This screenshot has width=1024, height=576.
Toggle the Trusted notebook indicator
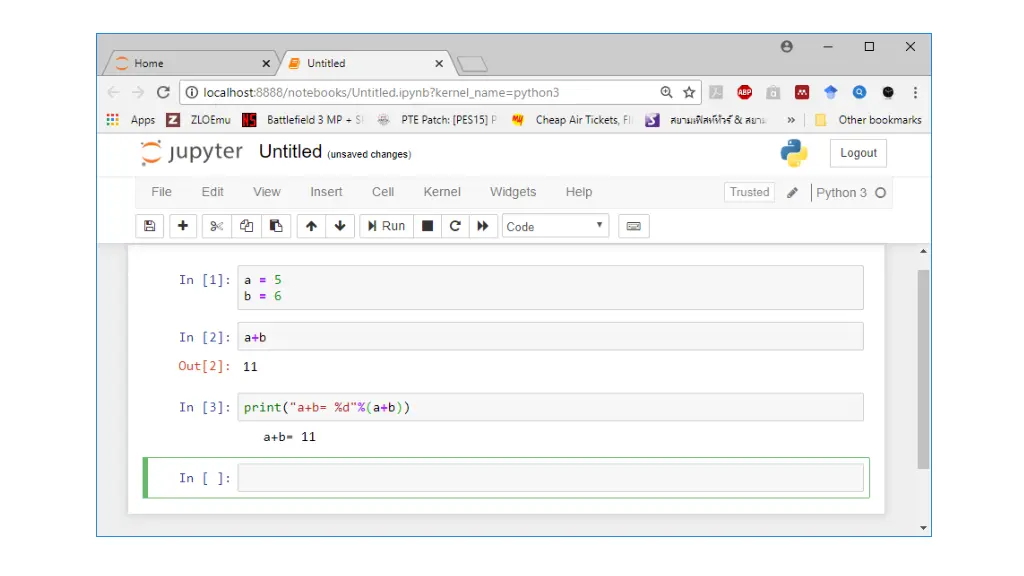coord(749,192)
